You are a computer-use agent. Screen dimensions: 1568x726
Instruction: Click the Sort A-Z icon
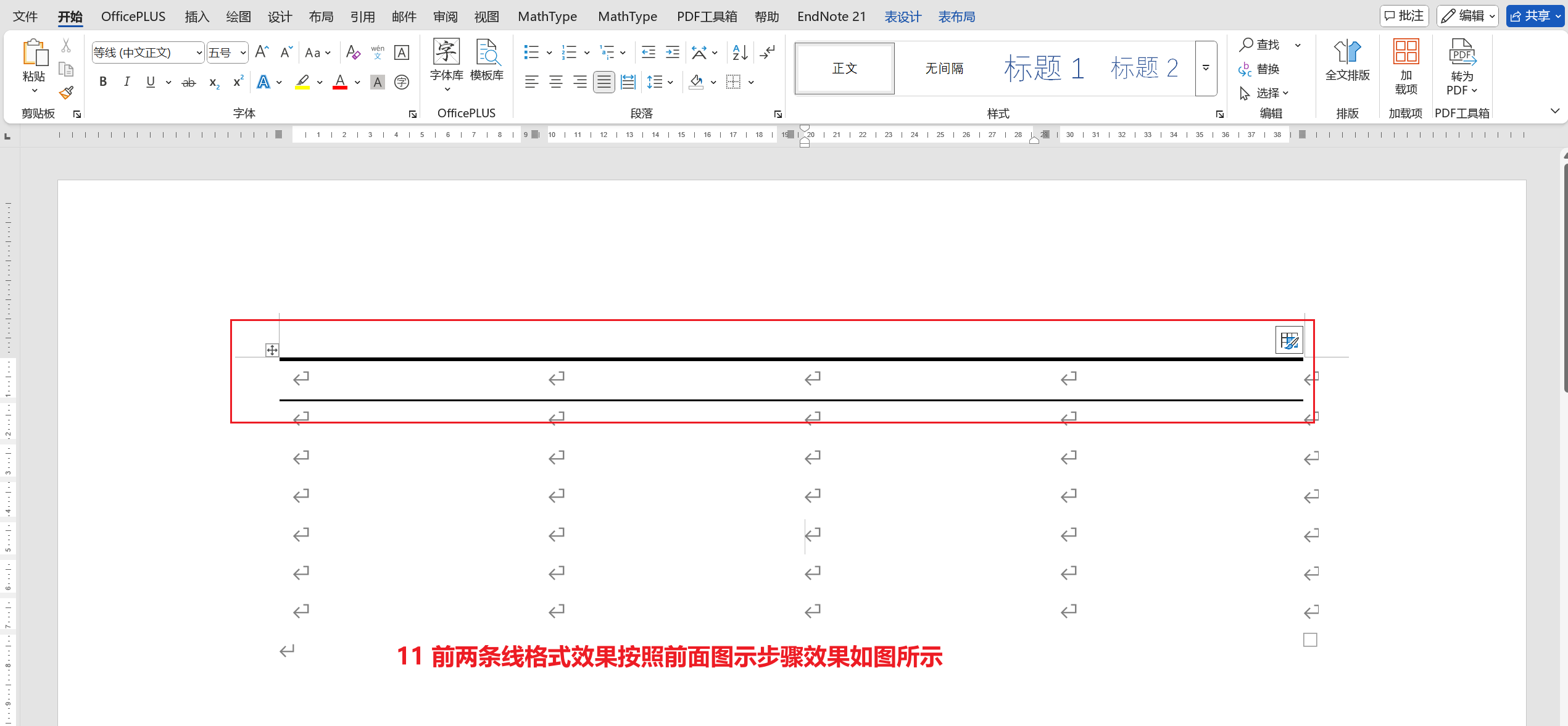(740, 52)
